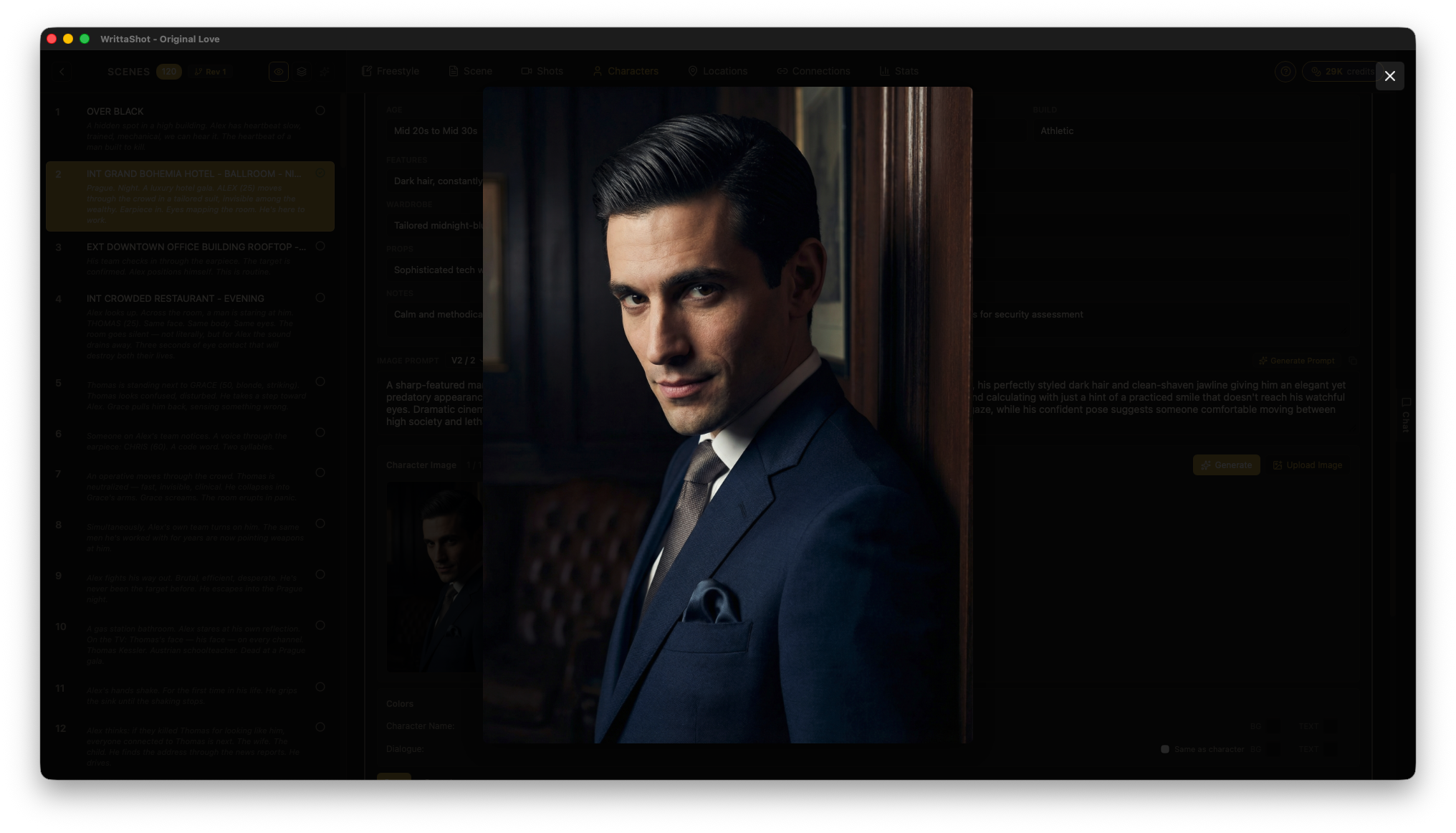The height and width of the screenshot is (833, 1456).
Task: Open the Age field Mid 20s to Mid 30s
Action: pos(436,131)
